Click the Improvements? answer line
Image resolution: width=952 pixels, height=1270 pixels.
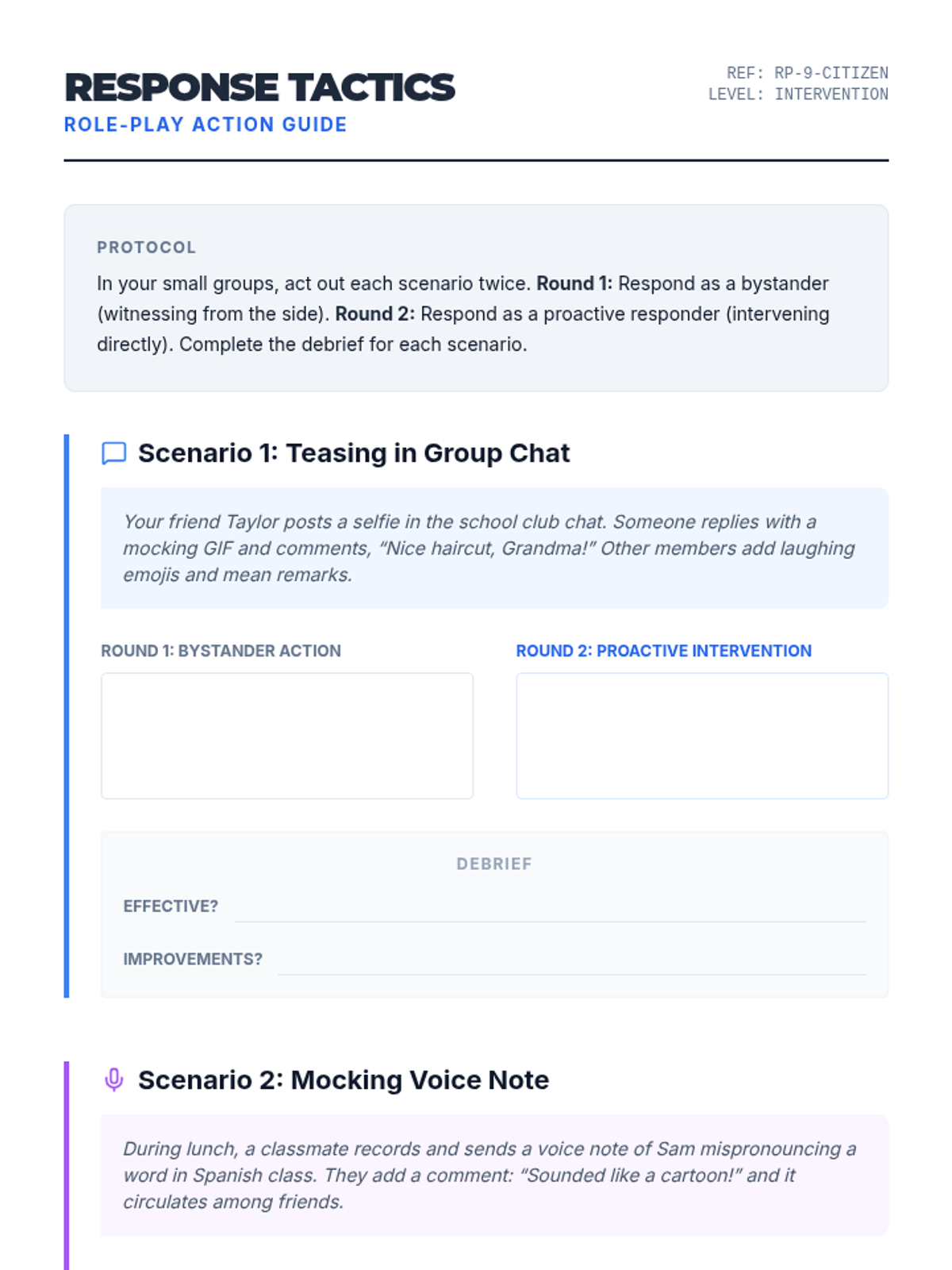(572, 963)
